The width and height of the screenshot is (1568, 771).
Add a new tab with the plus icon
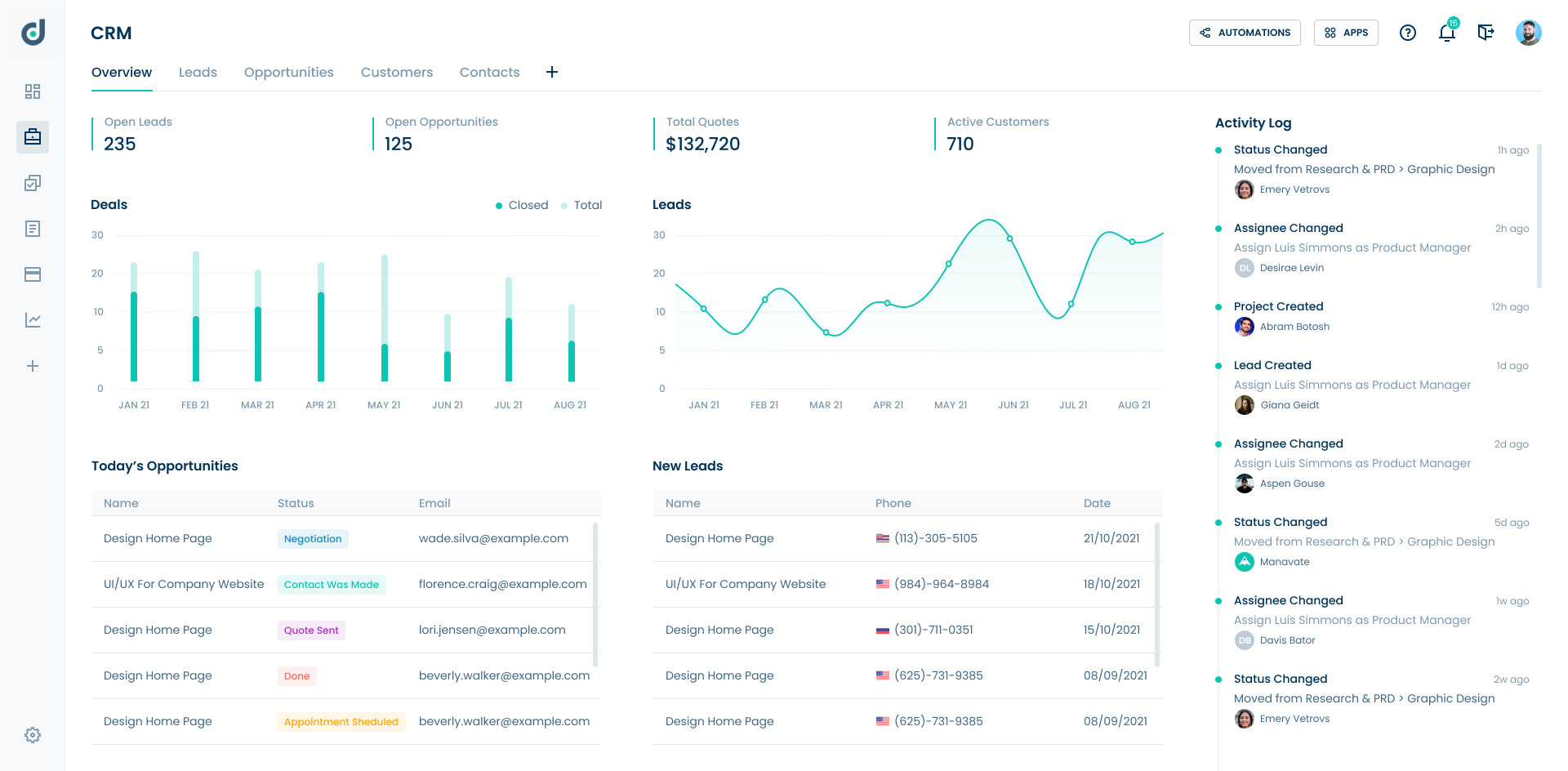point(552,72)
